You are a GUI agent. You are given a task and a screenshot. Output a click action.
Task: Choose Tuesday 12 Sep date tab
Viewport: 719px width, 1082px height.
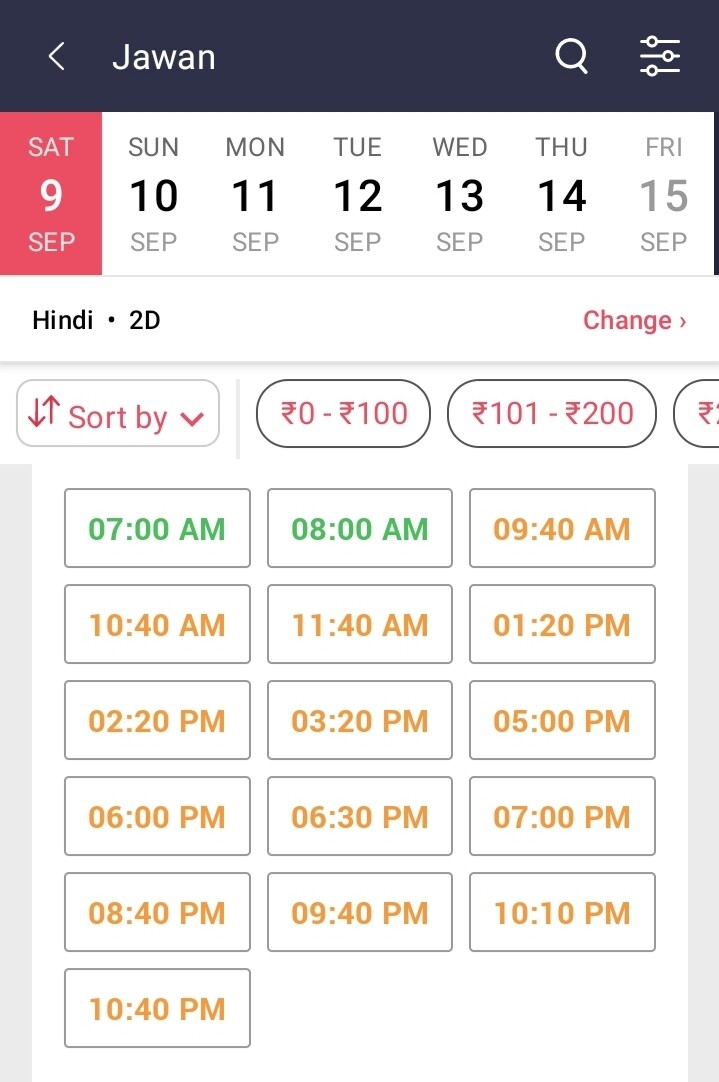[358, 194]
